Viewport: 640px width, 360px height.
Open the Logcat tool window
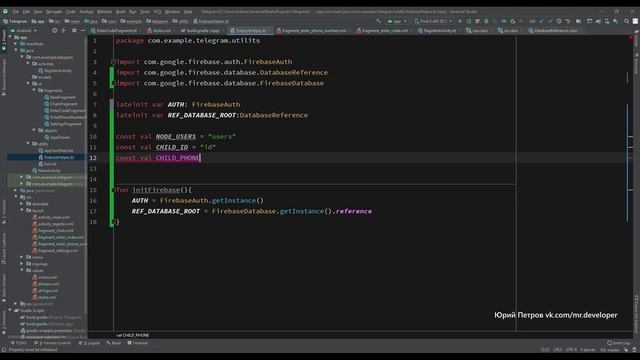90,343
